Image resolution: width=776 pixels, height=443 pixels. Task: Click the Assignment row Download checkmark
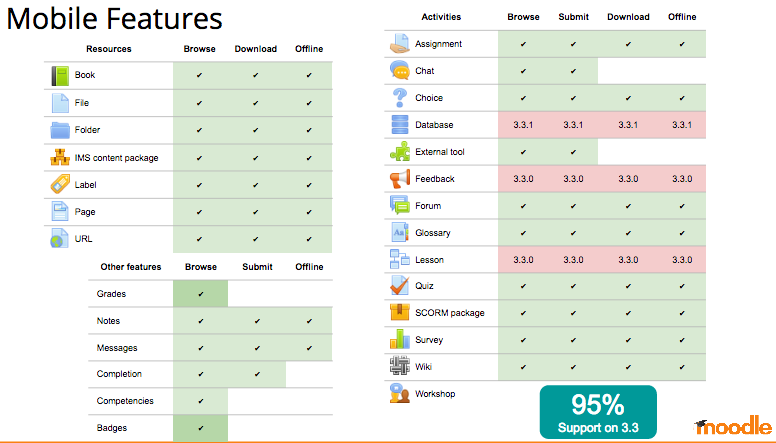point(628,44)
